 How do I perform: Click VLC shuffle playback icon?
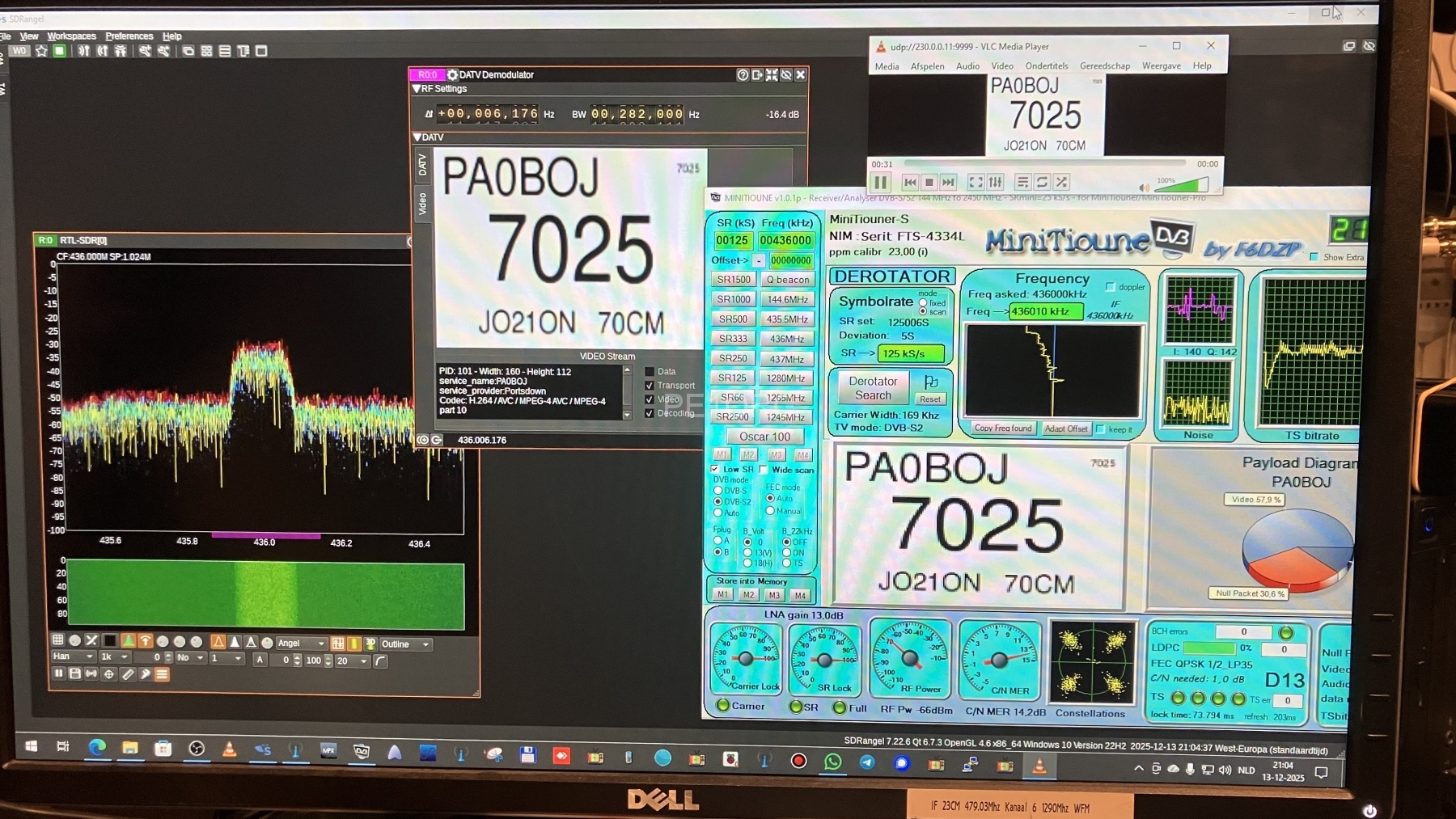(x=1062, y=183)
